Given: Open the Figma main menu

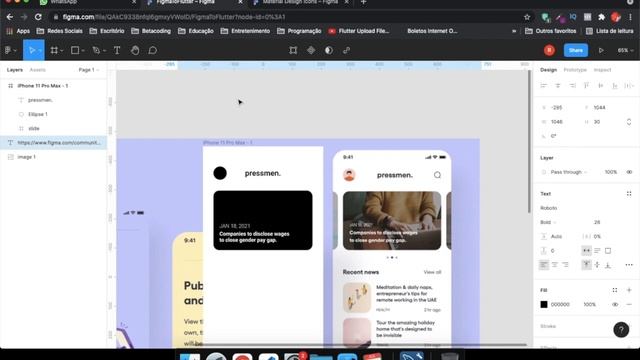Looking at the screenshot, I should 10,50.
